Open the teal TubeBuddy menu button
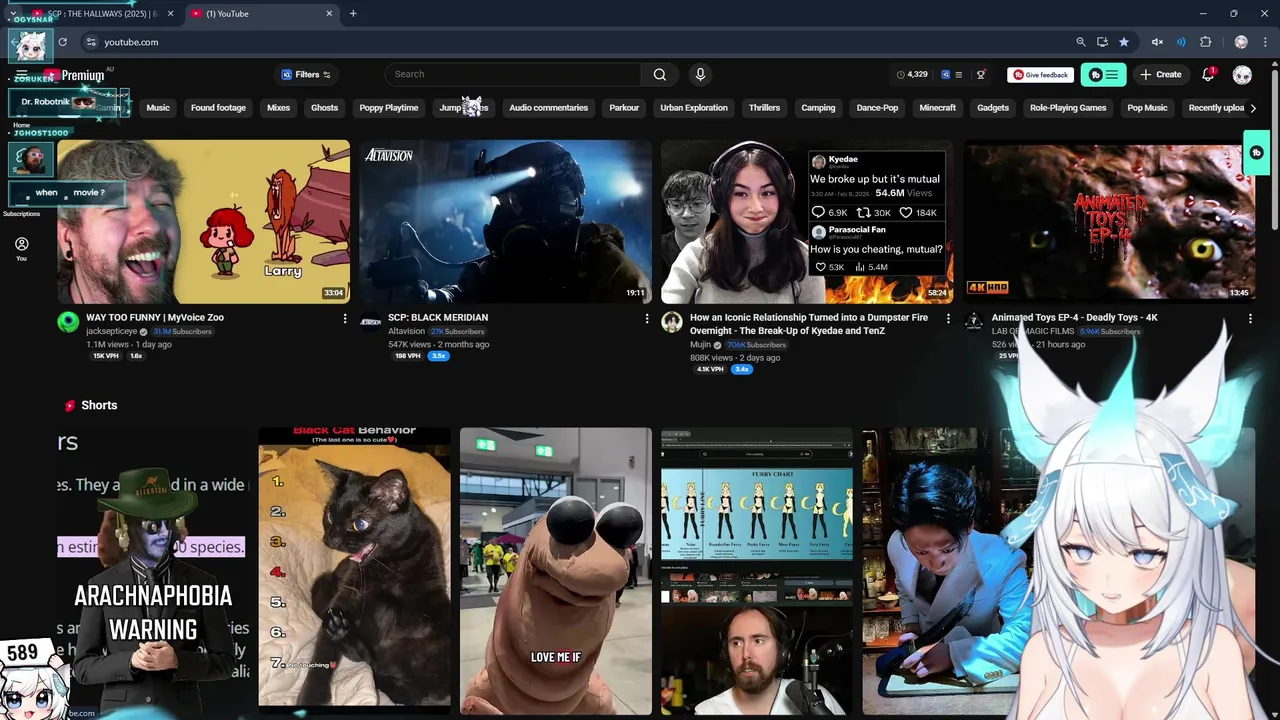Viewport: 1280px width, 720px height. [1103, 74]
